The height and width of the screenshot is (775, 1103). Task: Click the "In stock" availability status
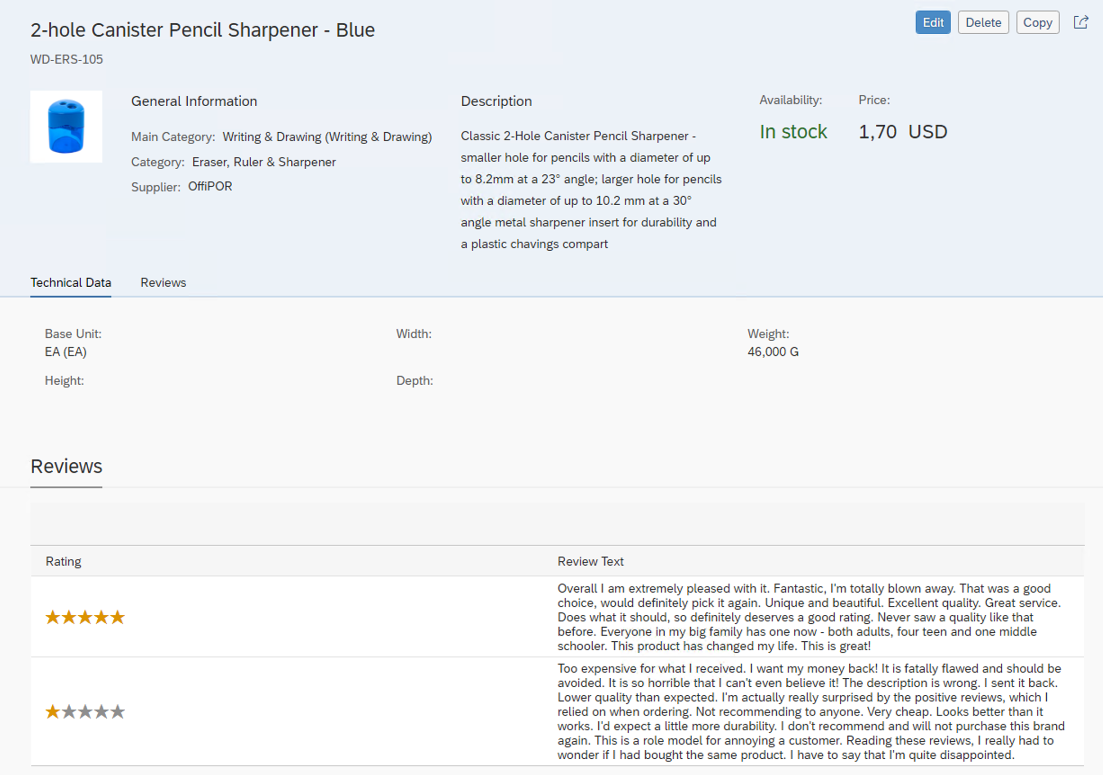point(793,132)
